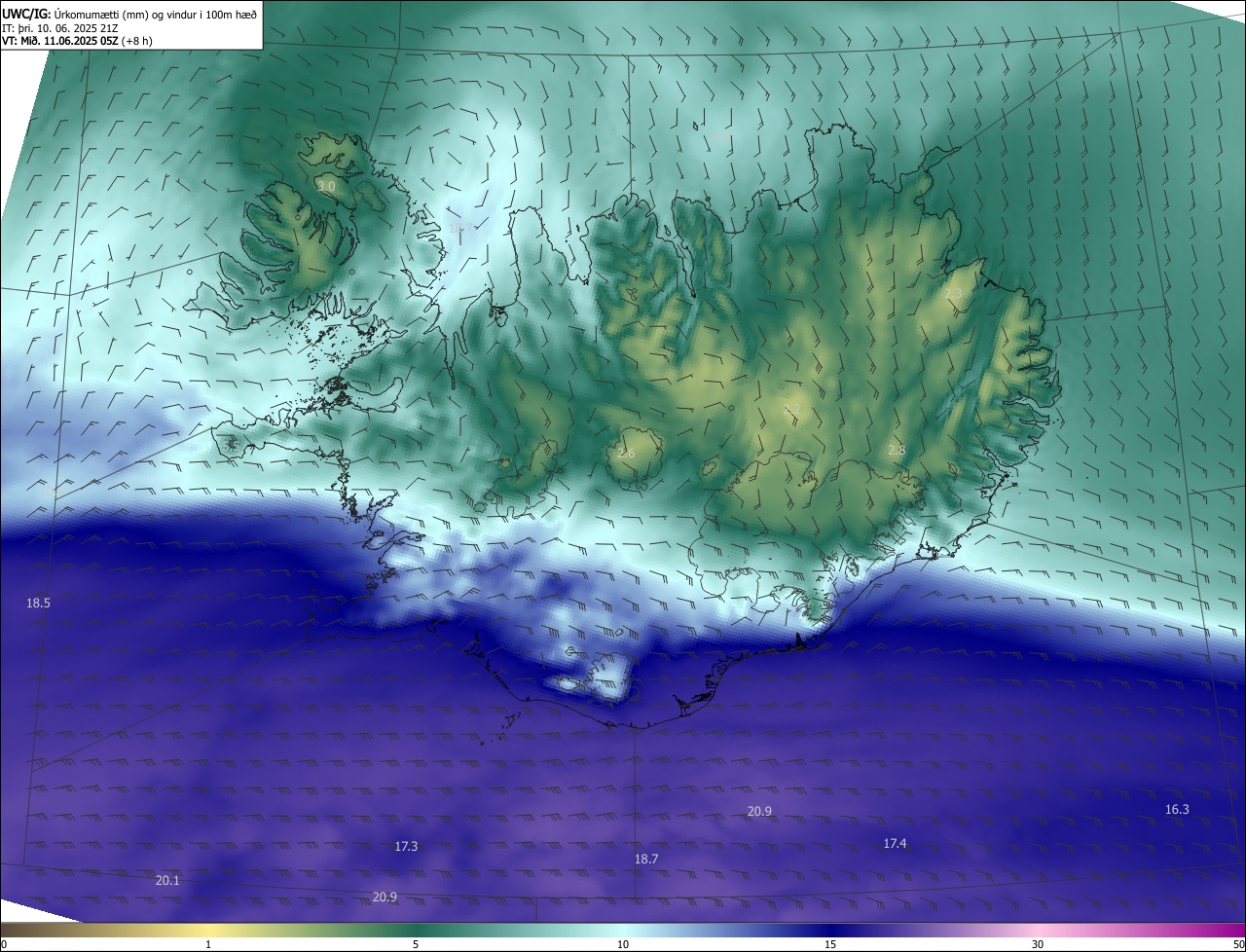Click the 16.3 value label on the map
Image resolution: width=1246 pixels, height=952 pixels.
tap(1177, 809)
